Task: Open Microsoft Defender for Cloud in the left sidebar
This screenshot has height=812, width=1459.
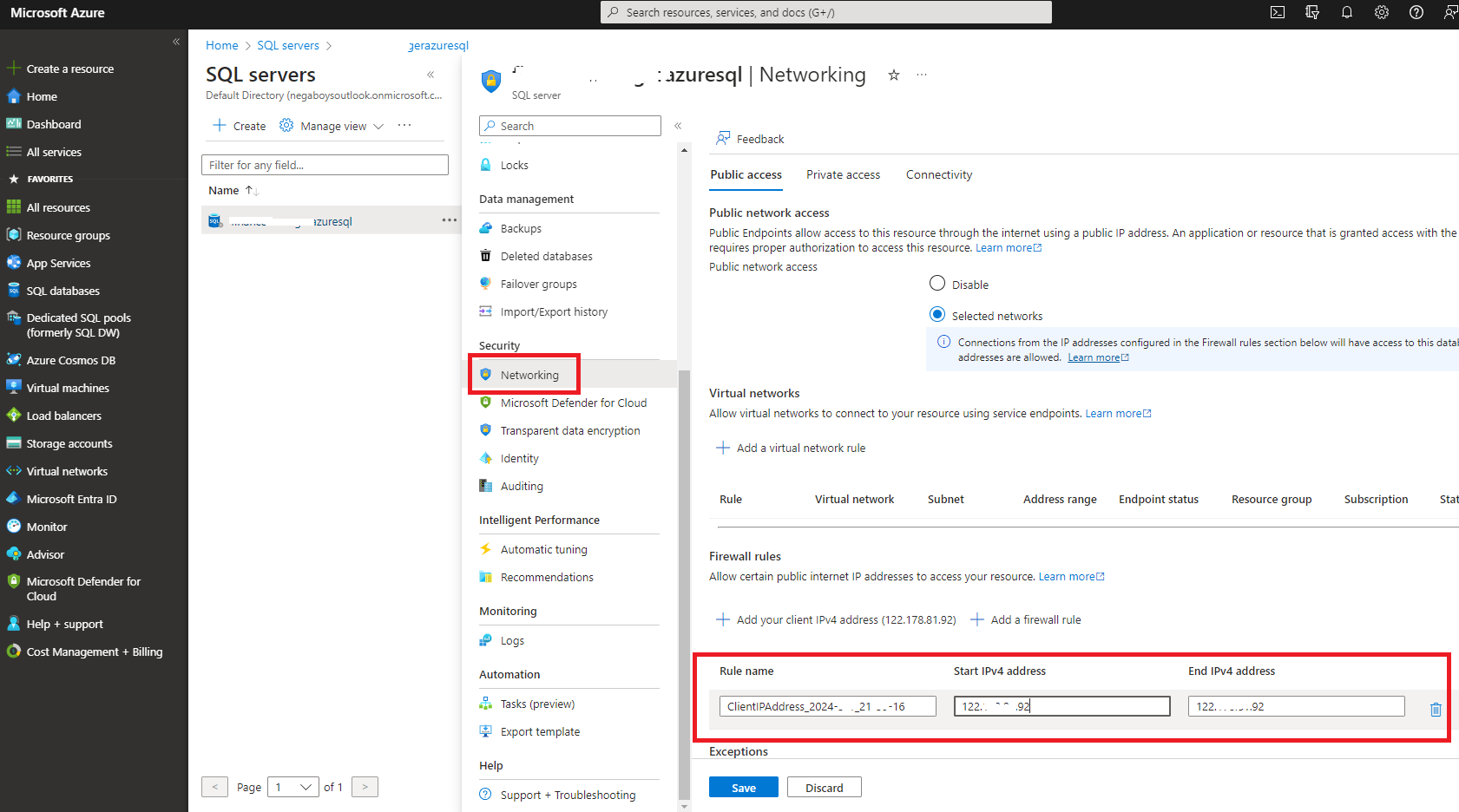Action: tap(83, 589)
